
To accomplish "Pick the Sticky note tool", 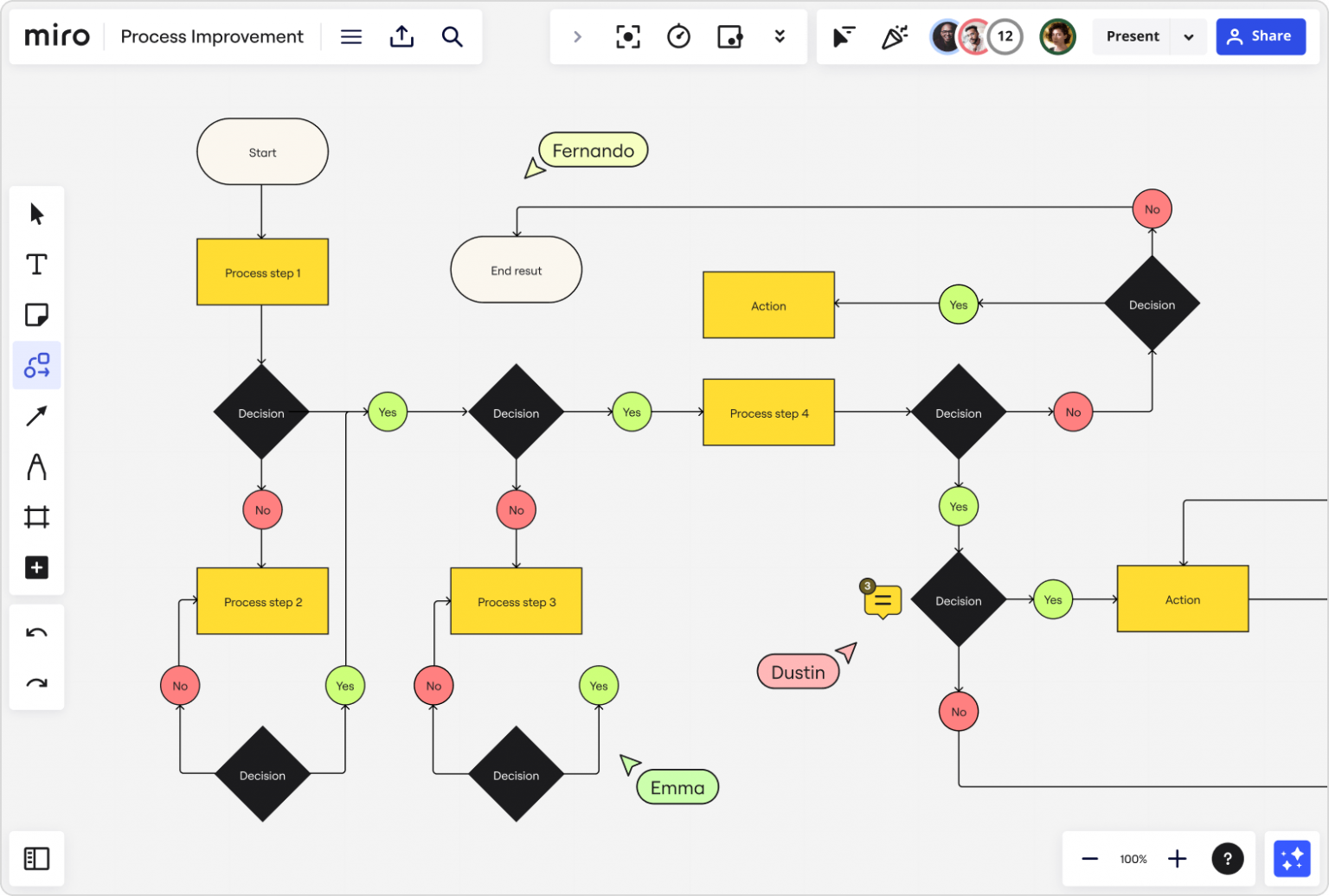I will click(x=36, y=315).
